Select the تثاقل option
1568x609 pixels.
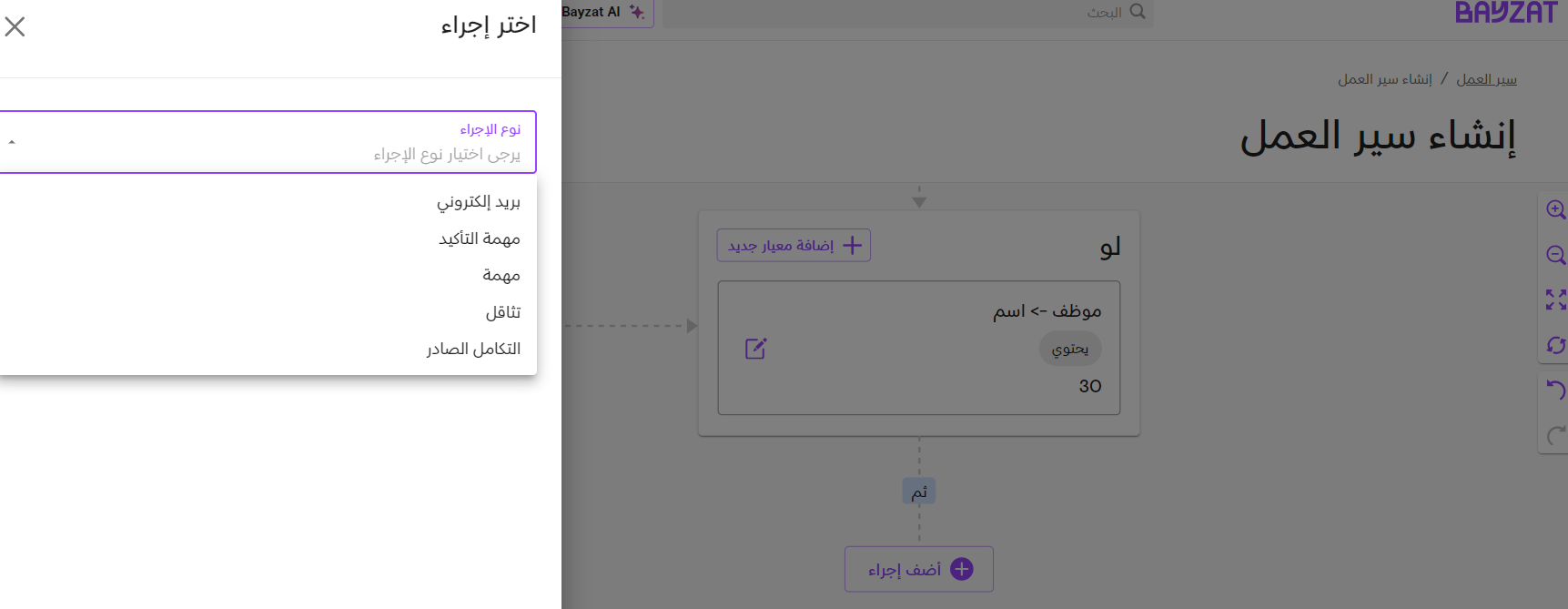click(x=502, y=312)
